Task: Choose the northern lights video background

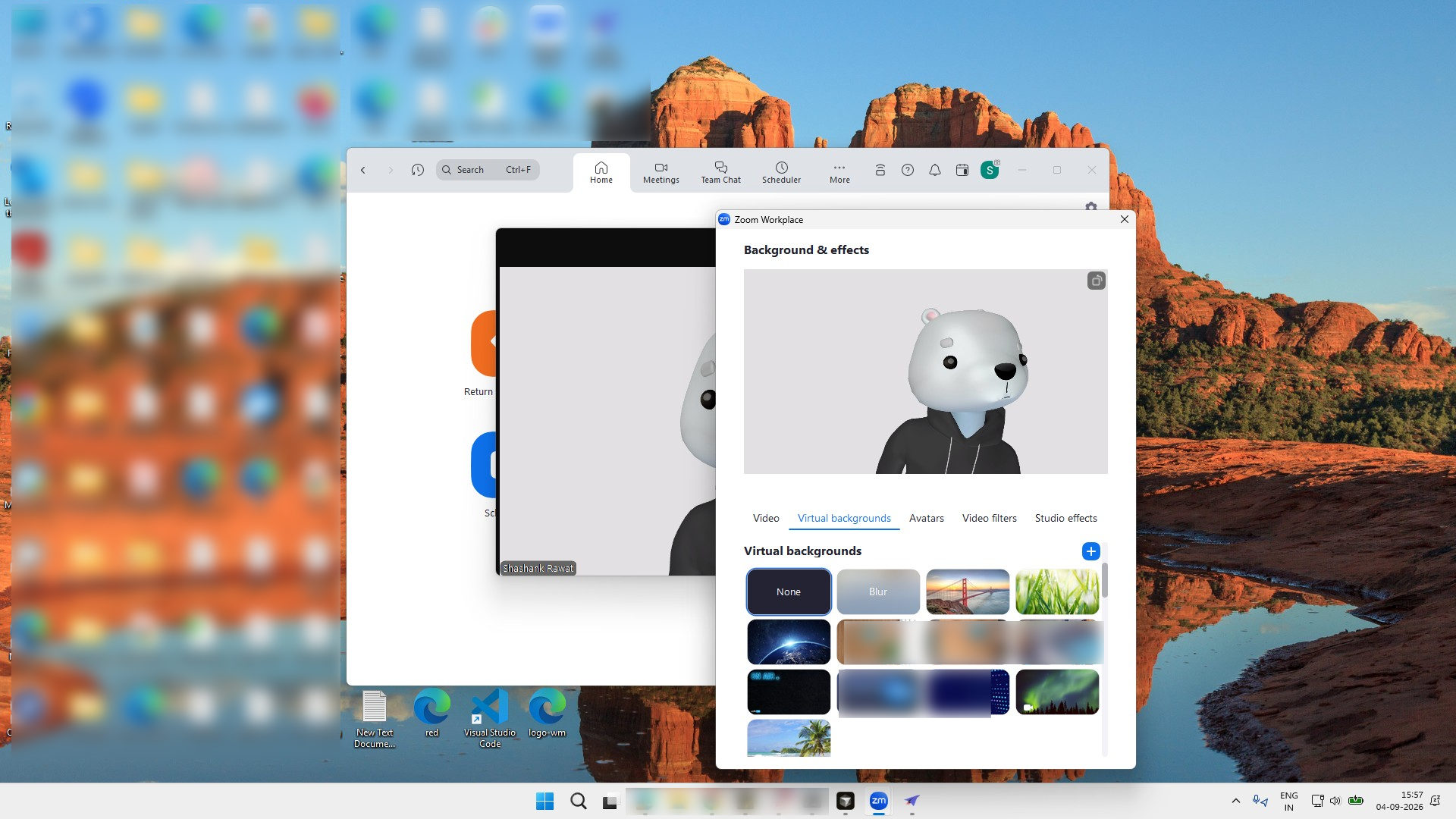Action: [1057, 692]
